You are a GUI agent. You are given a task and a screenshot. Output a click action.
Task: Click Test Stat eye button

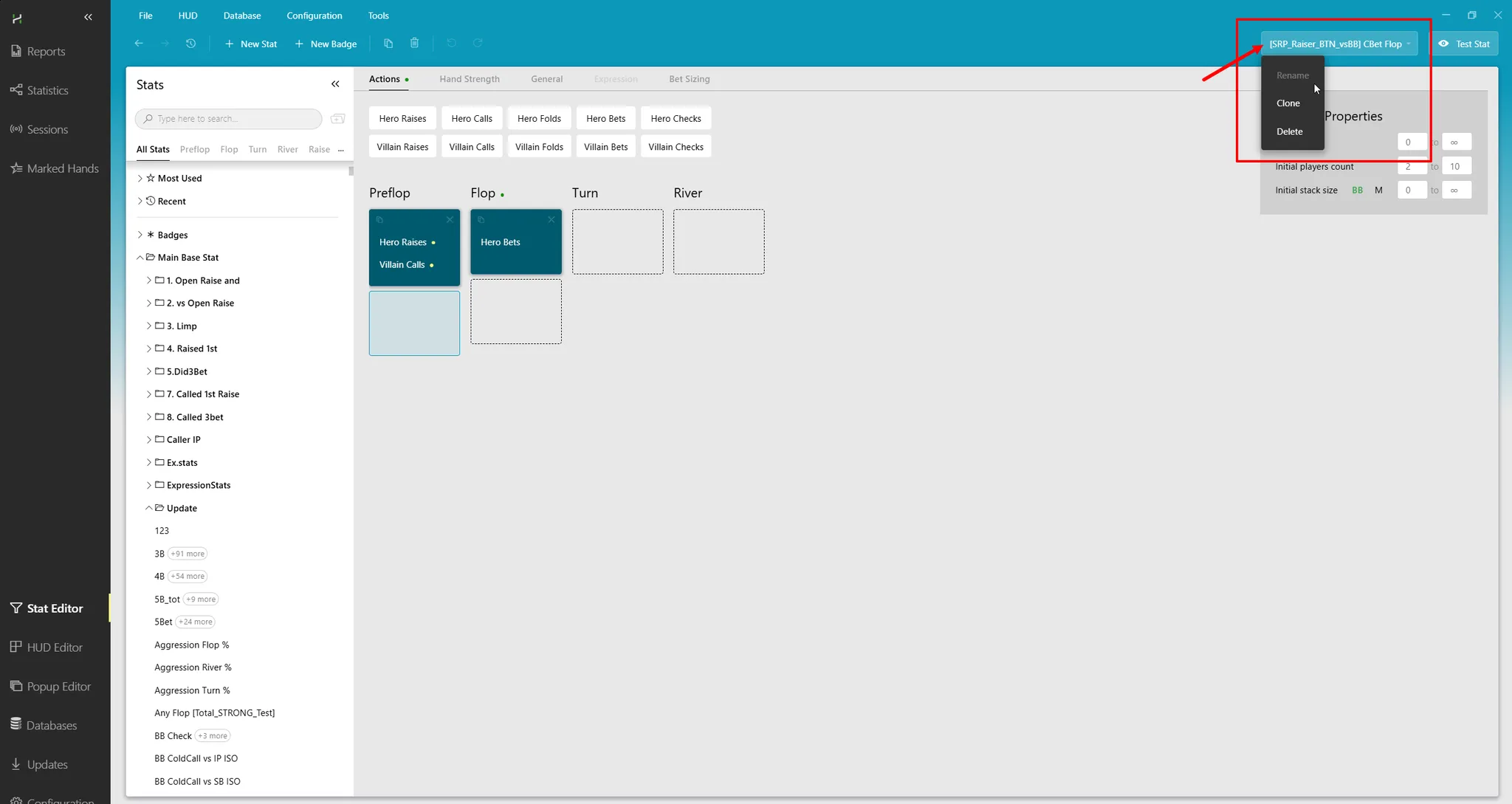[1464, 44]
